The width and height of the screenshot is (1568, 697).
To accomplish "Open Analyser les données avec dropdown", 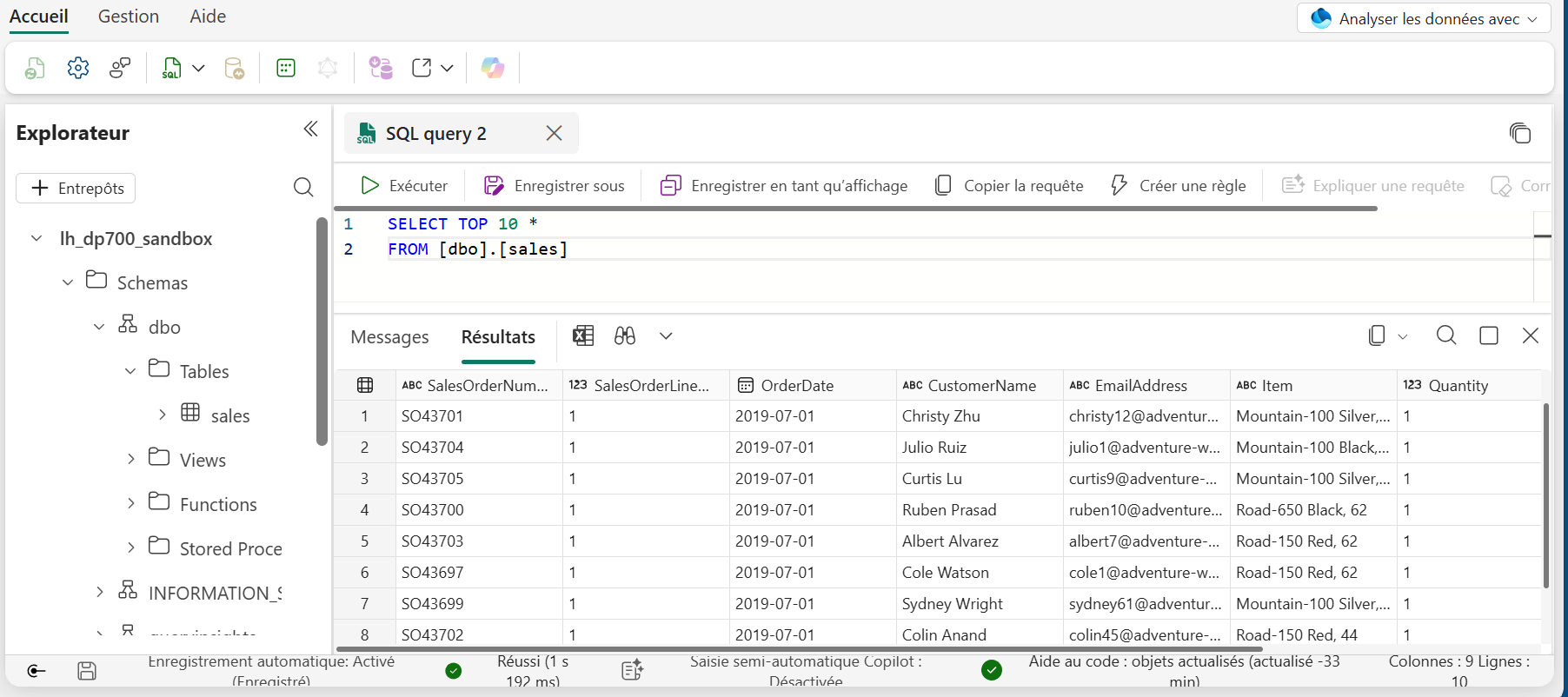I will [x=1424, y=18].
